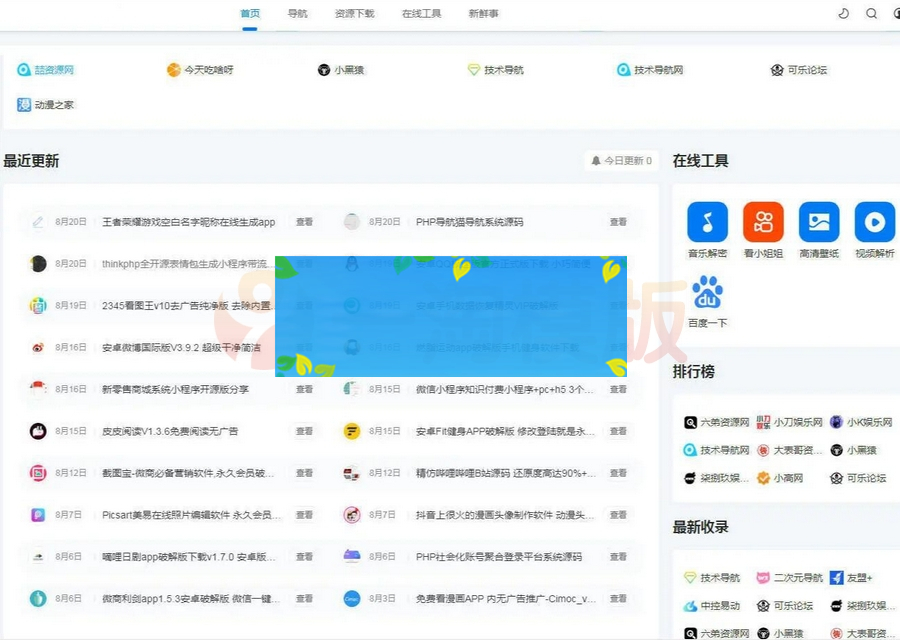
Task: Select the 视频解析 video parser icon
Action: (873, 224)
